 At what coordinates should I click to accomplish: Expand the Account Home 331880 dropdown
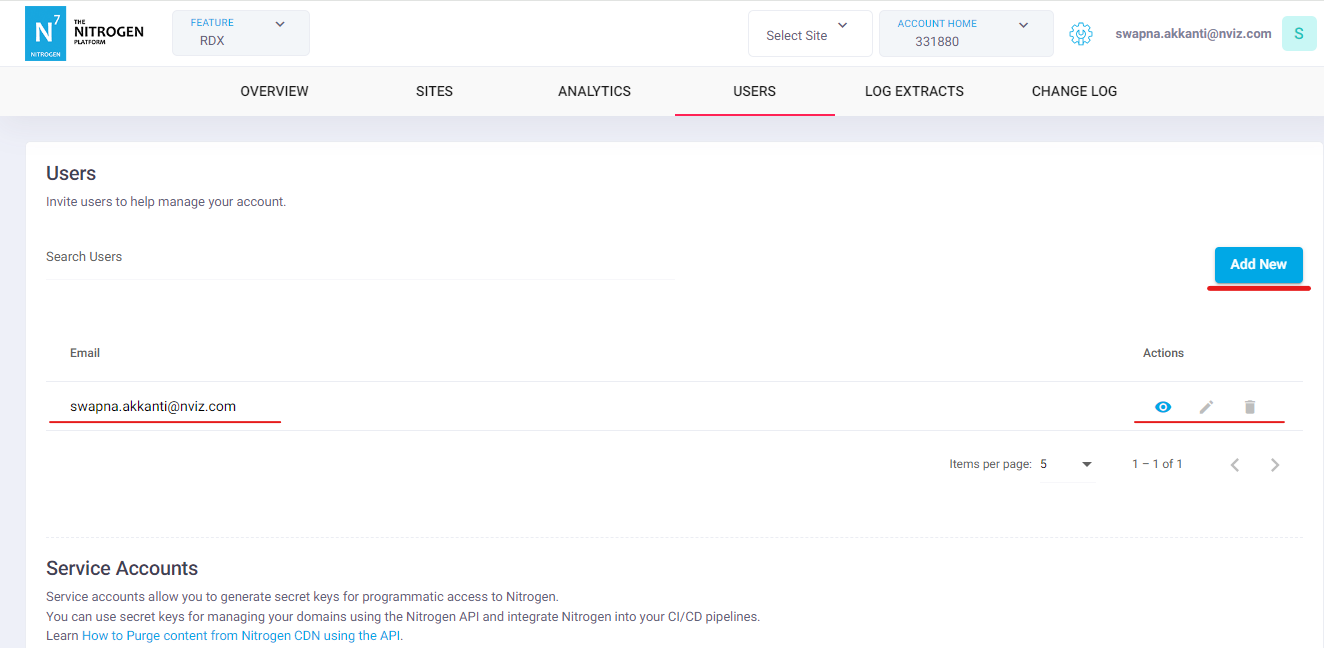(x=965, y=33)
